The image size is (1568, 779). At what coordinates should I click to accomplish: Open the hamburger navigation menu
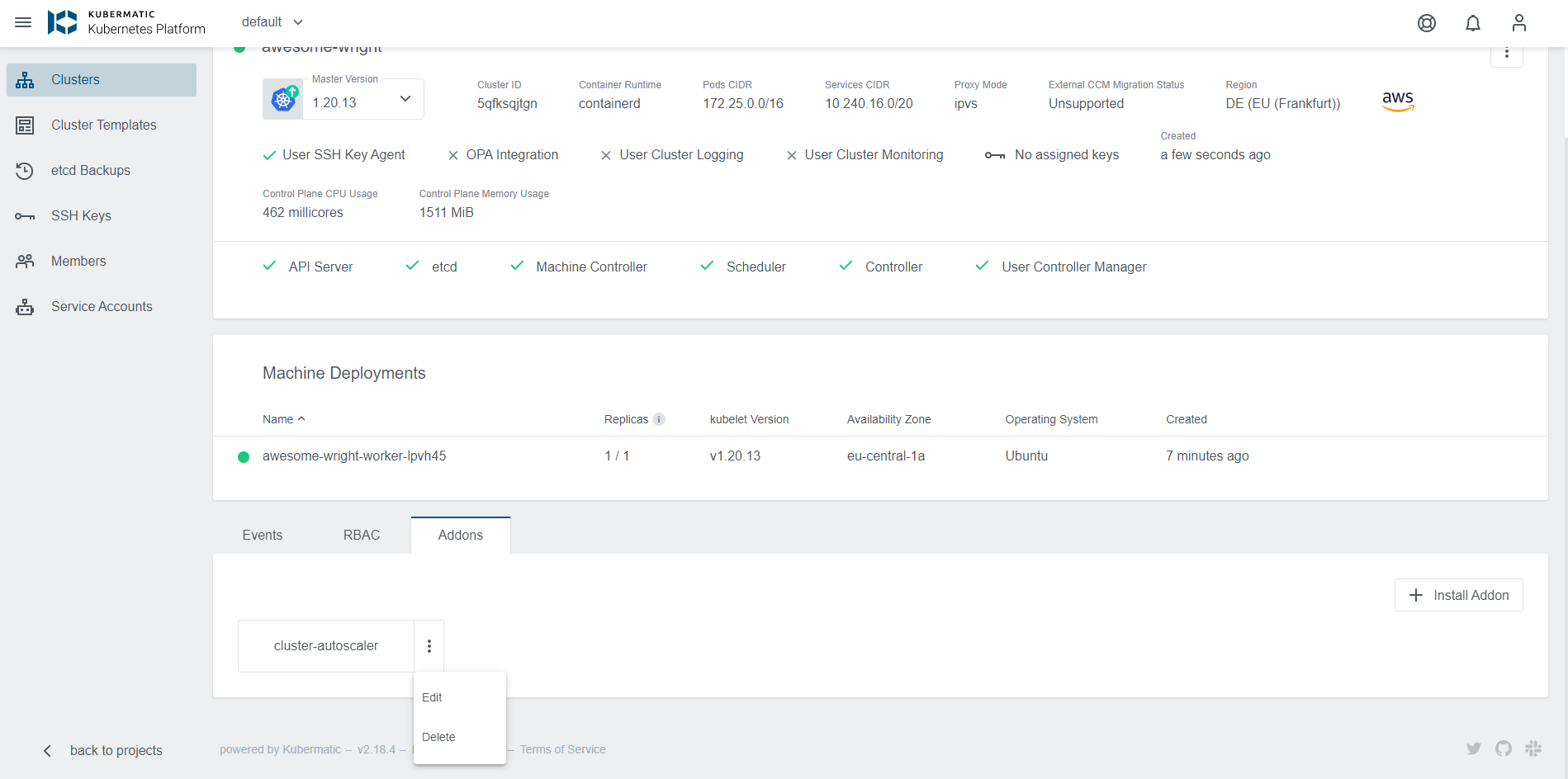23,22
